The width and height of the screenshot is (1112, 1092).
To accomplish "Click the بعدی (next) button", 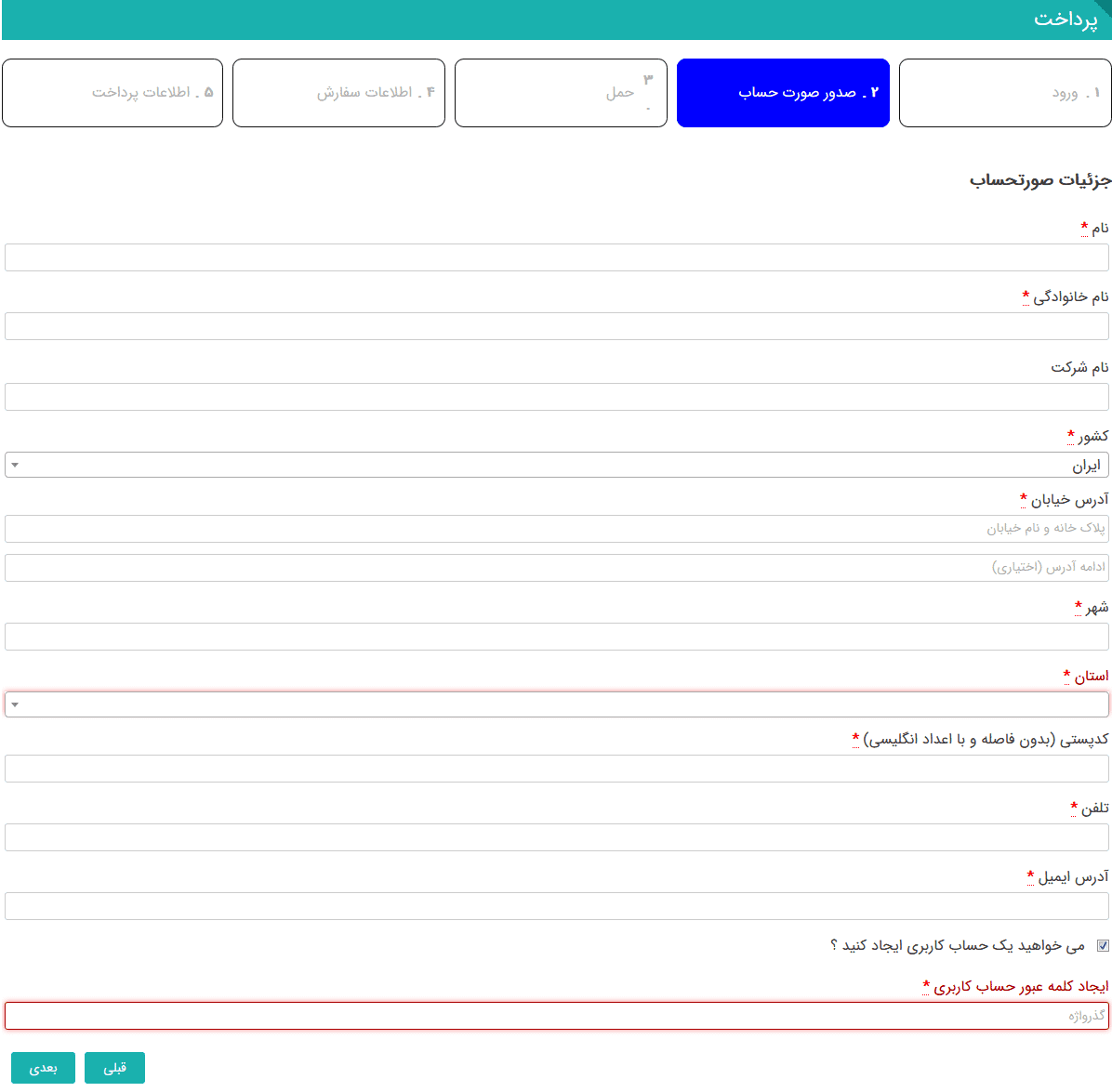I will [x=44, y=1068].
